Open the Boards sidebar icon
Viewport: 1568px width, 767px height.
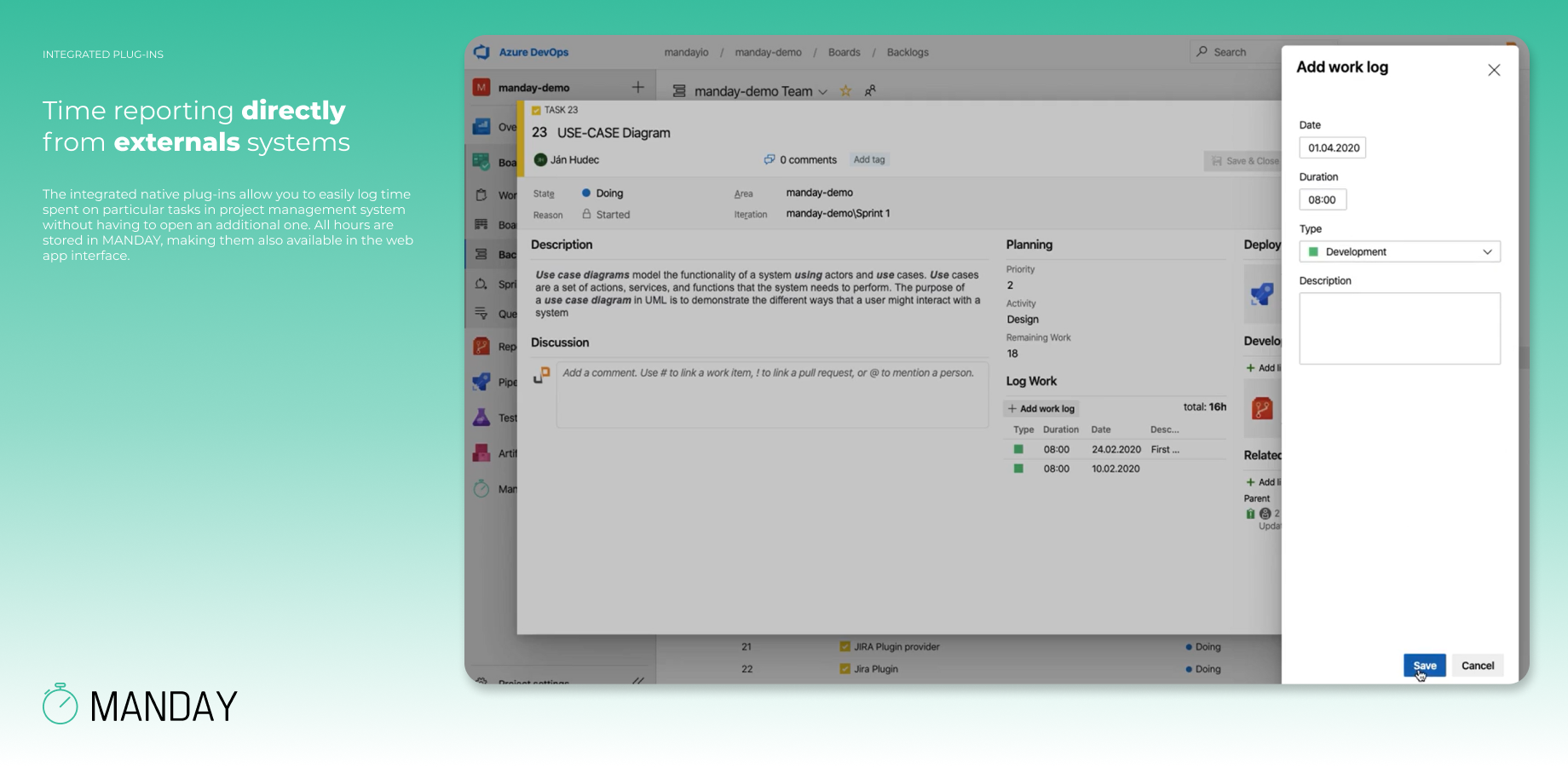coord(481,162)
